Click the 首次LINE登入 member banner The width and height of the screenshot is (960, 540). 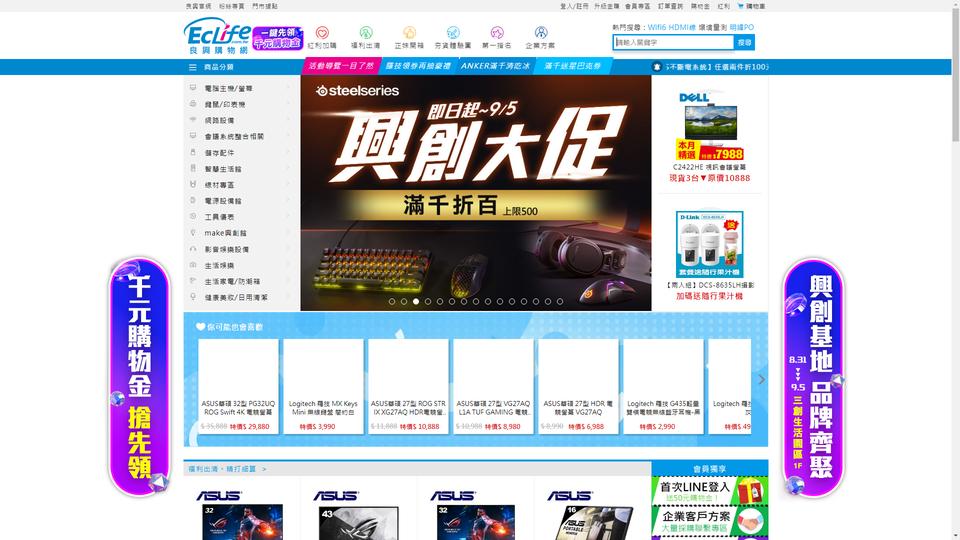(710, 491)
